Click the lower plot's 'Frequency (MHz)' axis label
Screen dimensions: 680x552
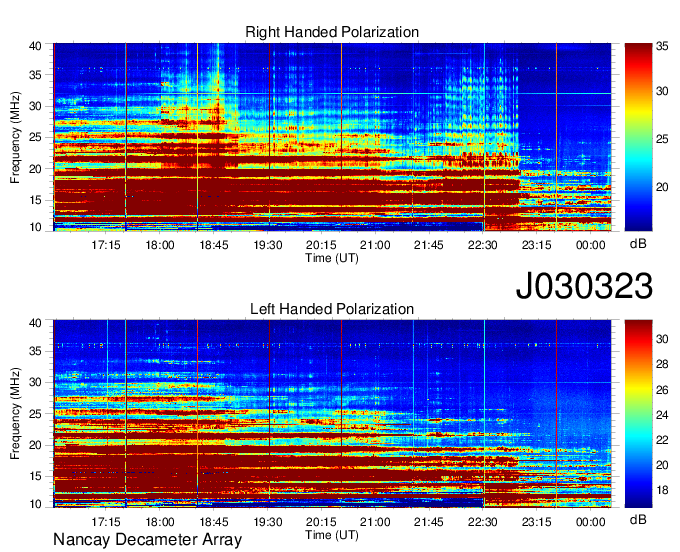pyautogui.click(x=15, y=414)
